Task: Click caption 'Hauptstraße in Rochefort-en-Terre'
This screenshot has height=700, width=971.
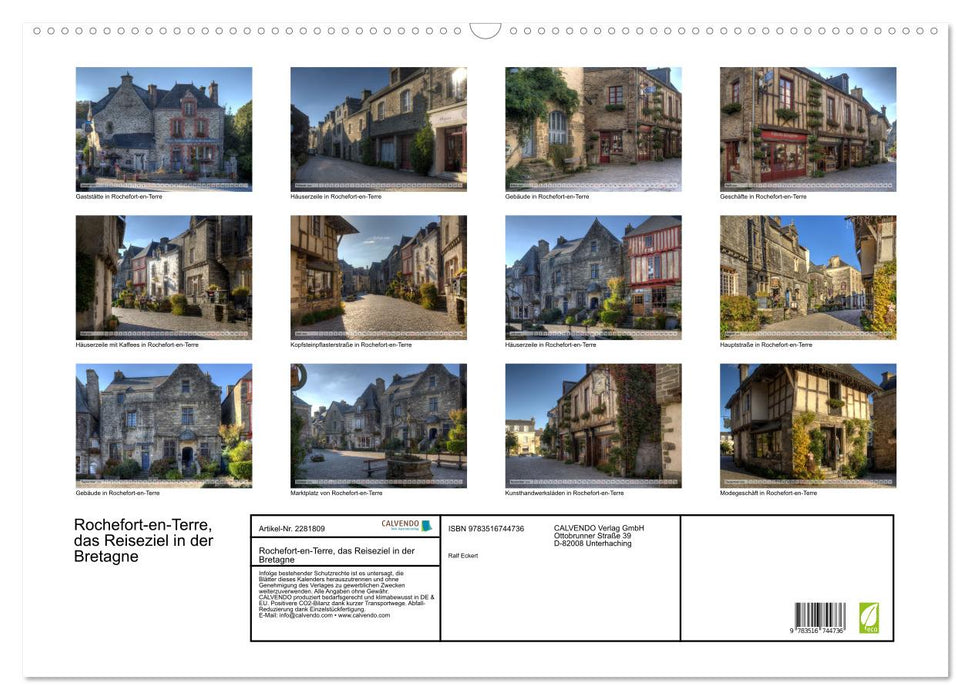Action: (766, 344)
